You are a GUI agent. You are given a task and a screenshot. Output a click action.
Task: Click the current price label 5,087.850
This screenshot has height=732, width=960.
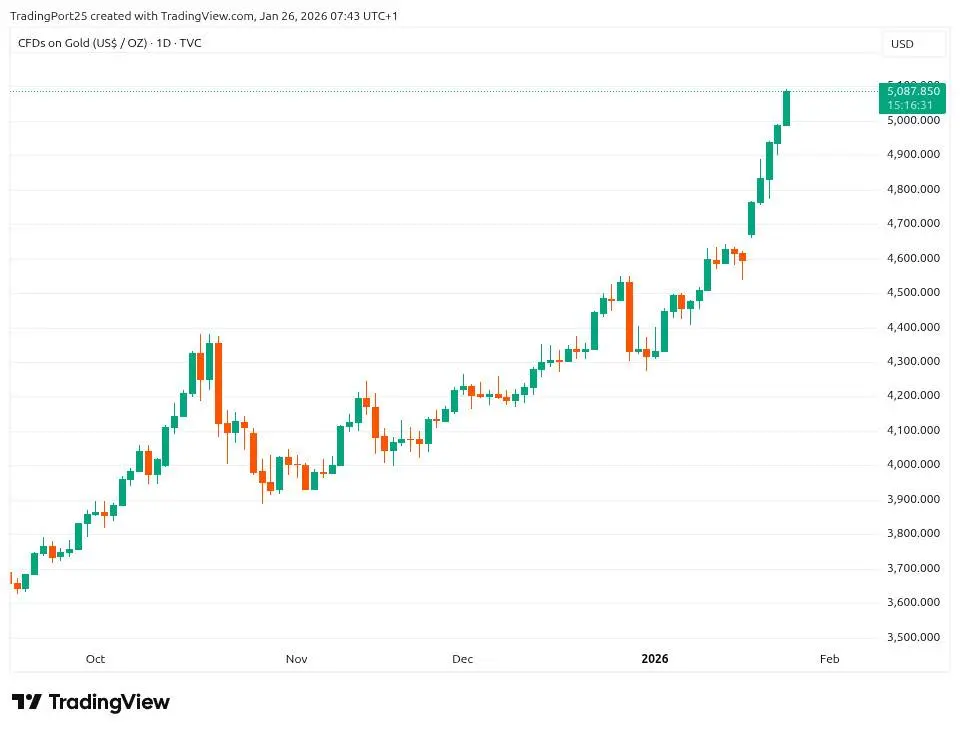pos(912,91)
